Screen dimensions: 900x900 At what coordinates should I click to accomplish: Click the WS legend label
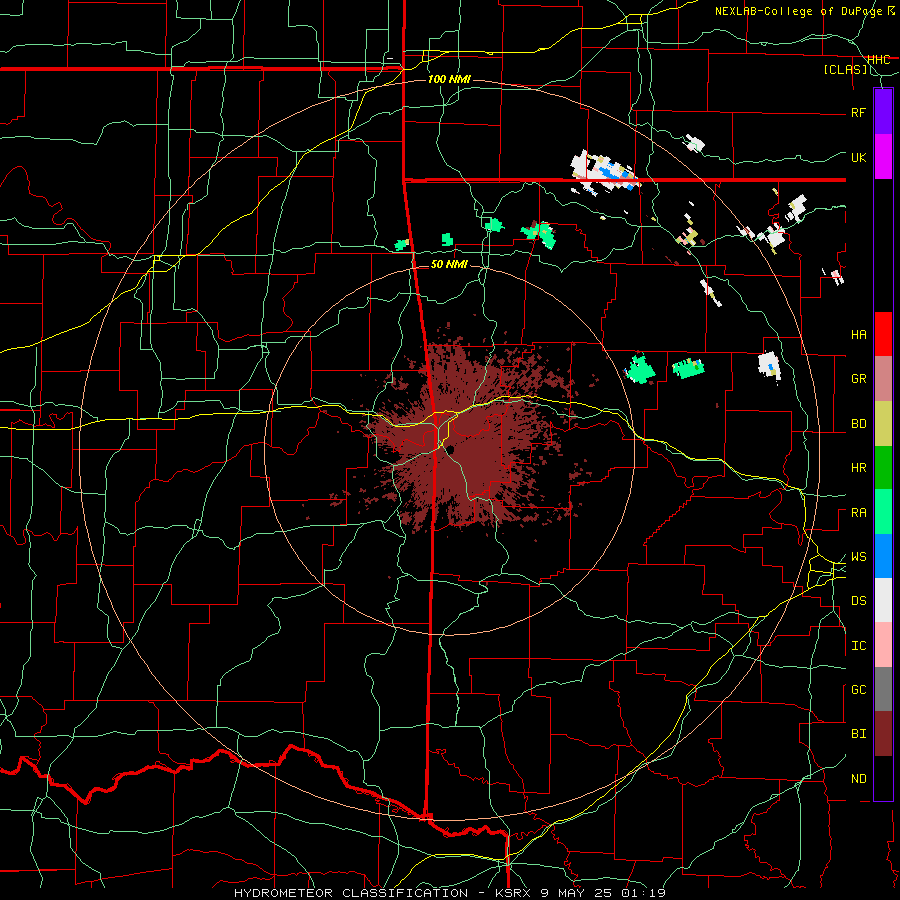click(859, 557)
